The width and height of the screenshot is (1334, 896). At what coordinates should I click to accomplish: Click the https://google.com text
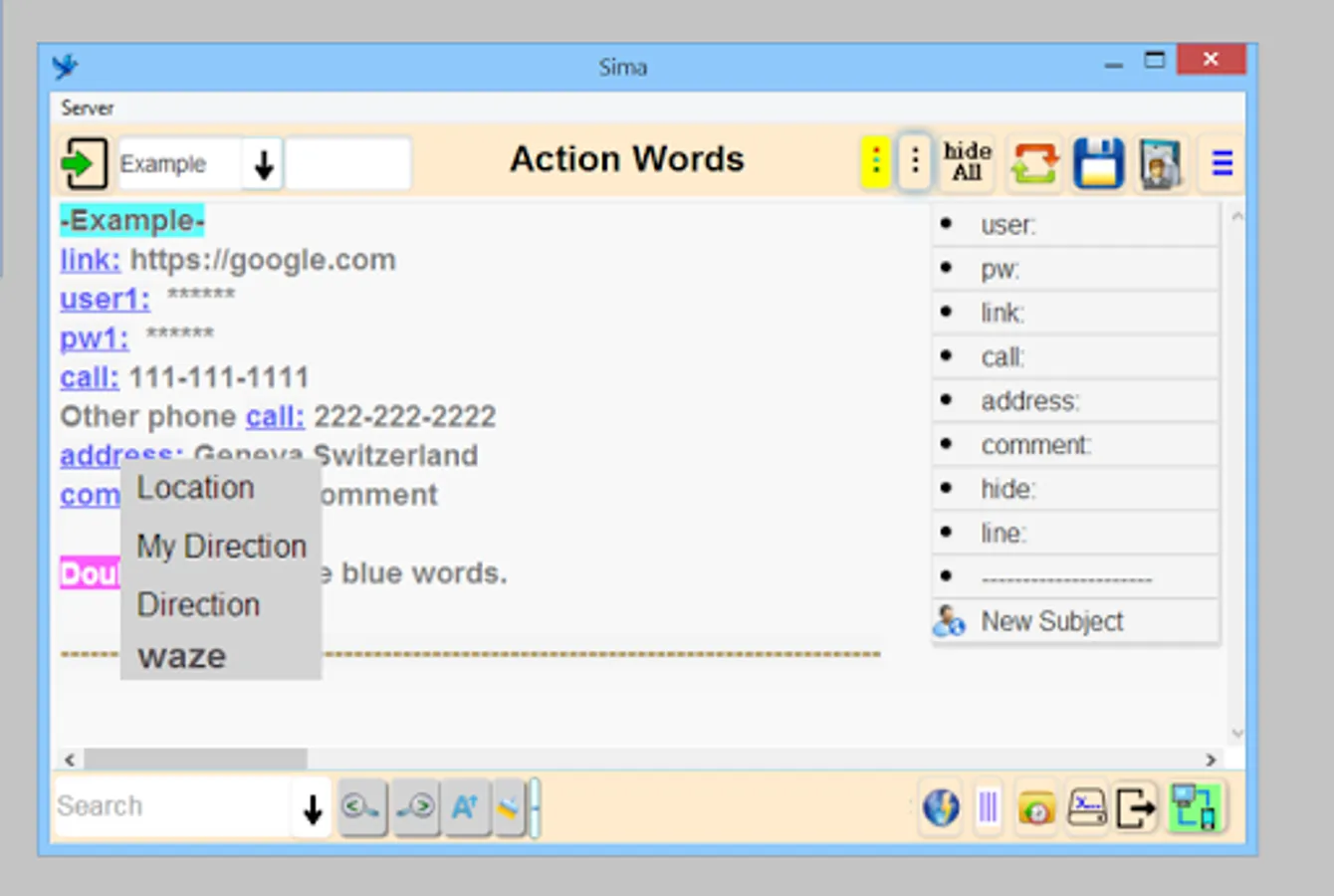(263, 260)
